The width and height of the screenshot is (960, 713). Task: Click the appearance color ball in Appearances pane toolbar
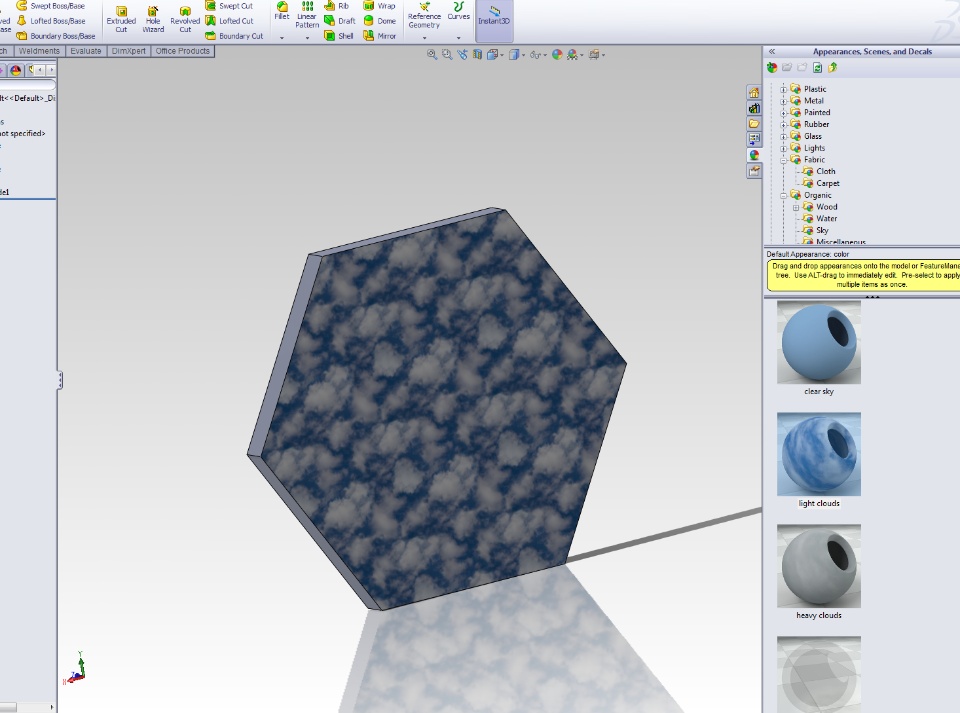772,67
